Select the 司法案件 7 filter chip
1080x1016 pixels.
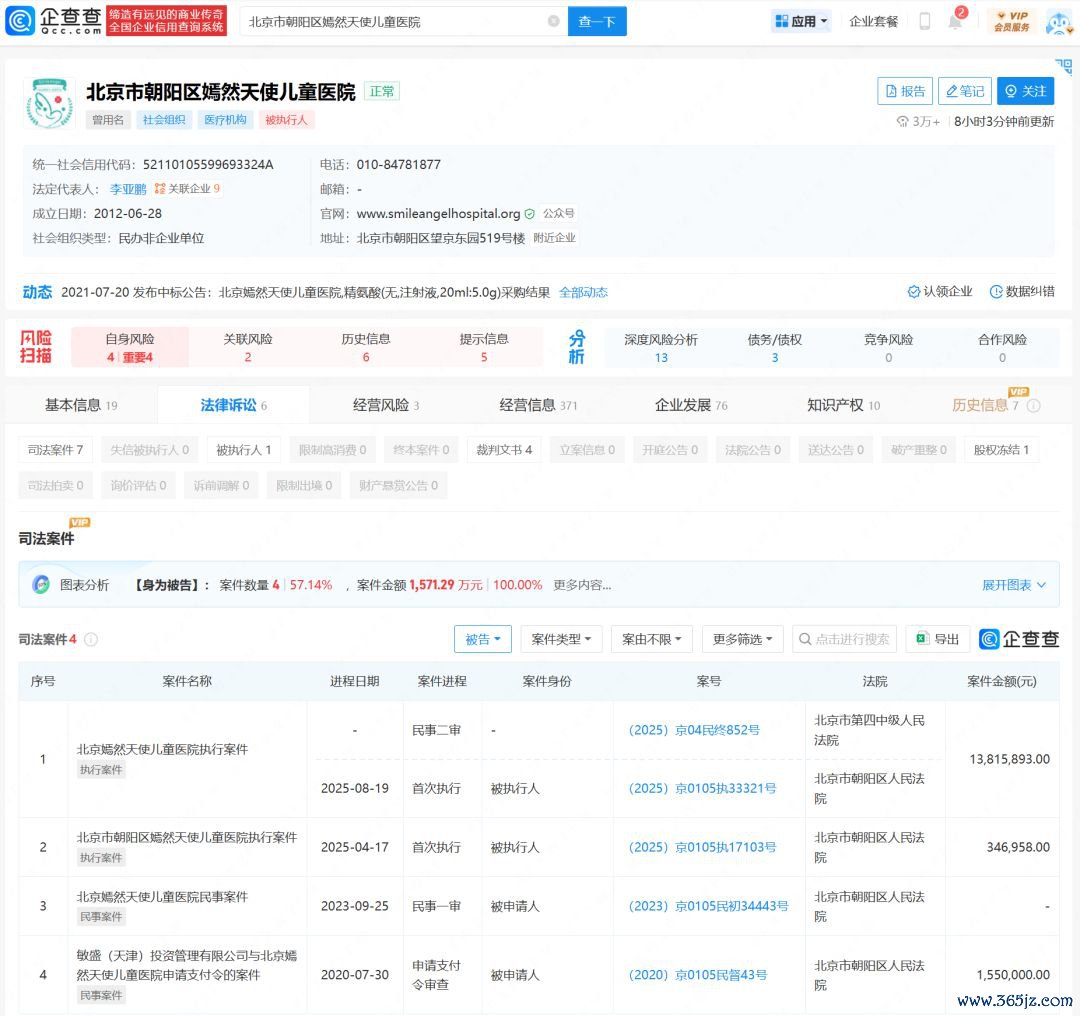coord(55,450)
